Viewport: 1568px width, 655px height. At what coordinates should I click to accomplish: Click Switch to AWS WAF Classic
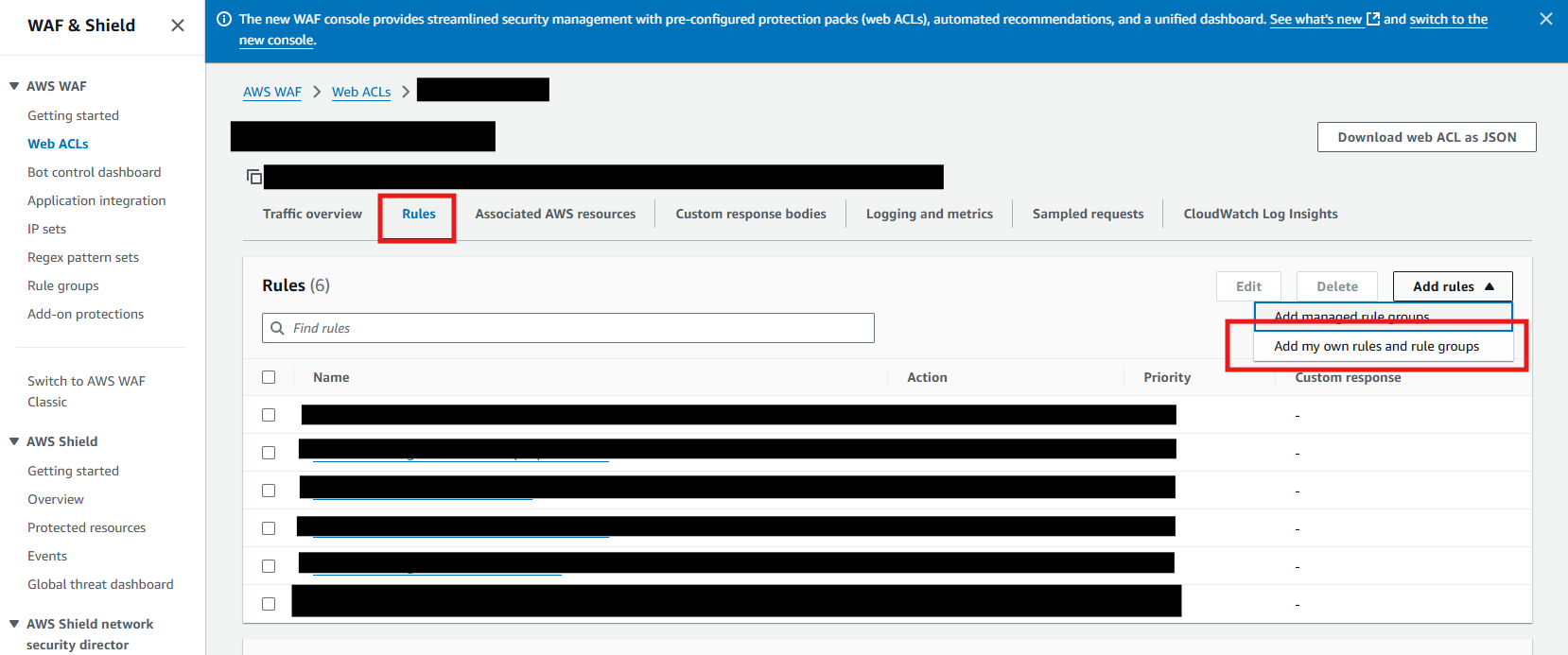coord(86,391)
